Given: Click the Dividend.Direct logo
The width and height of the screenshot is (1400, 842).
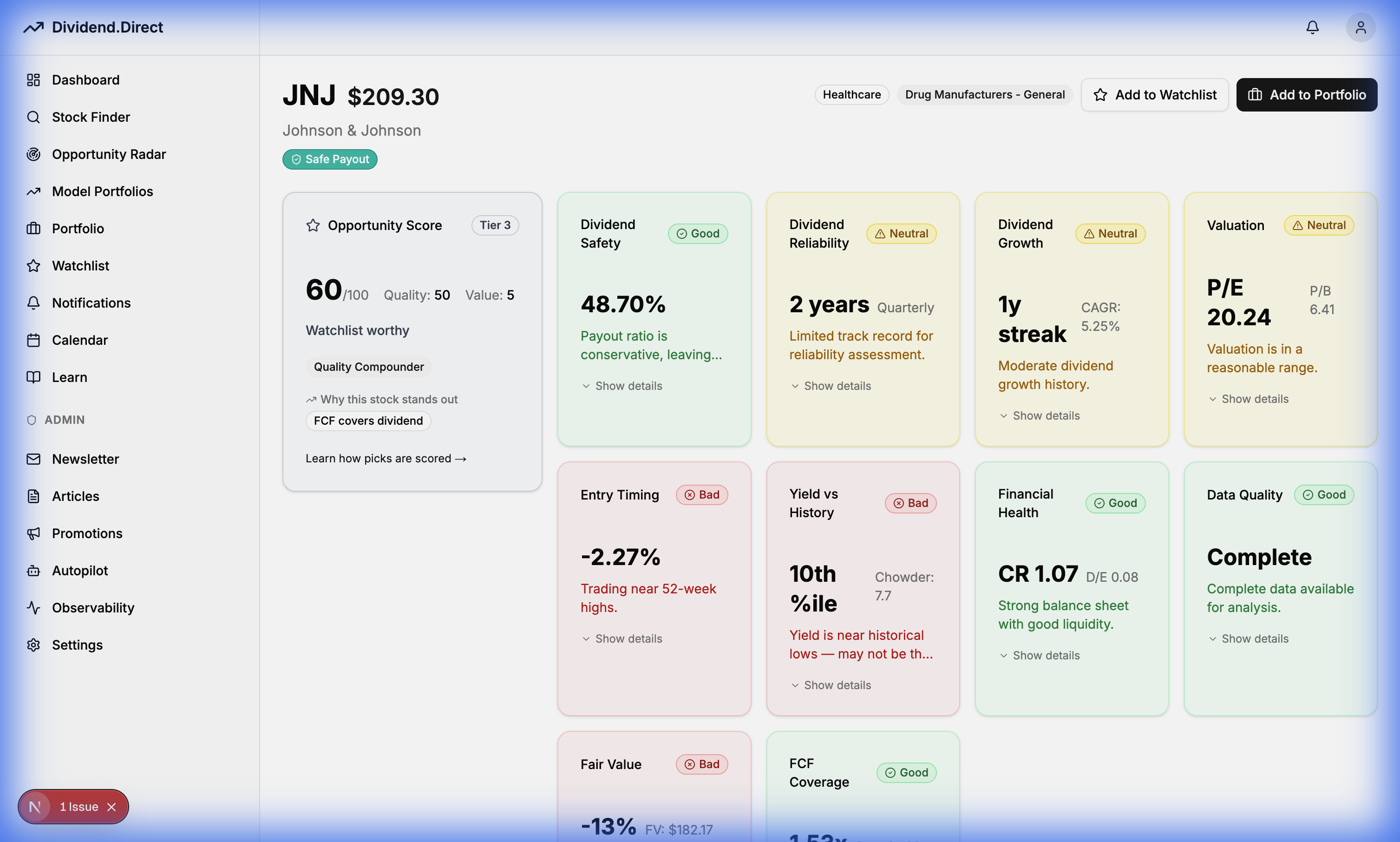Looking at the screenshot, I should (93, 26).
